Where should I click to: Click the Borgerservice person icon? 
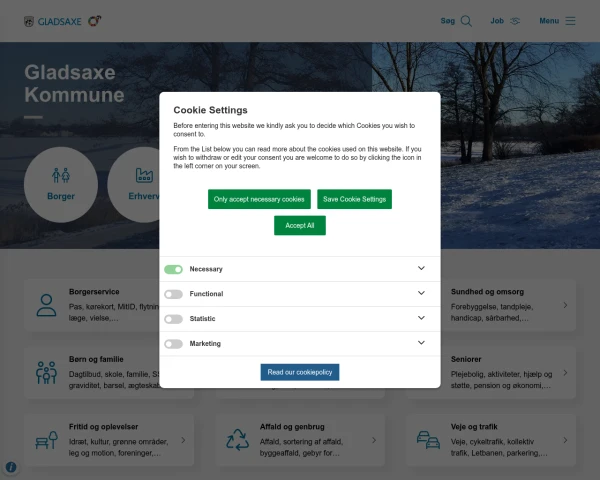click(x=46, y=305)
